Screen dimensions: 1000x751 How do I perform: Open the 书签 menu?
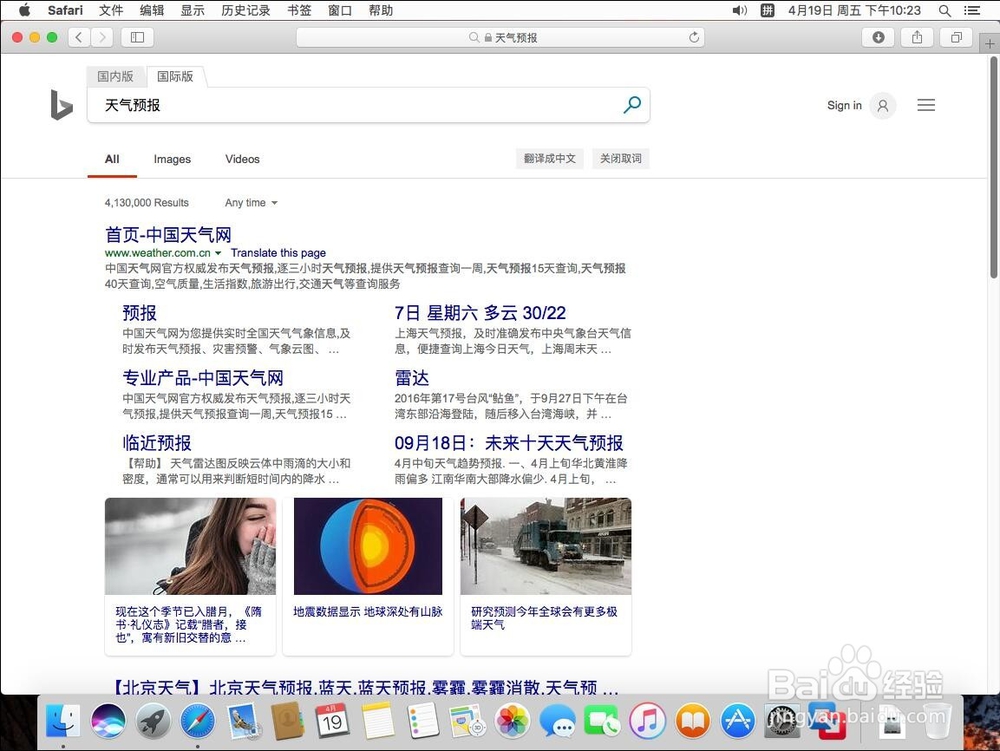299,10
